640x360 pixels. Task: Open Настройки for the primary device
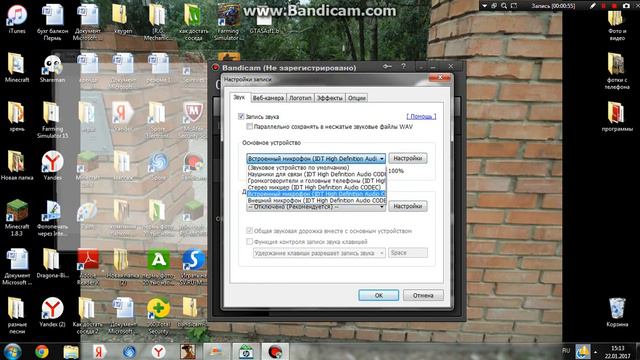(408, 158)
